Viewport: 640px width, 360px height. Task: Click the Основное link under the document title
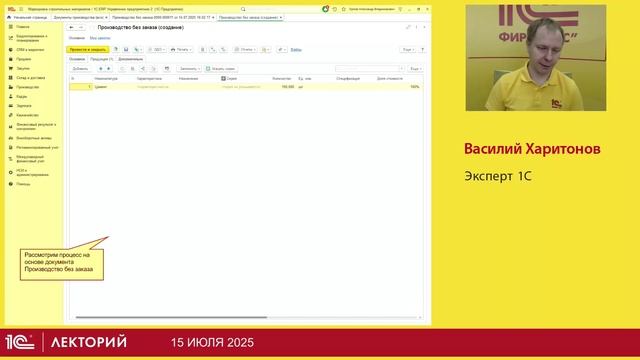pos(77,38)
